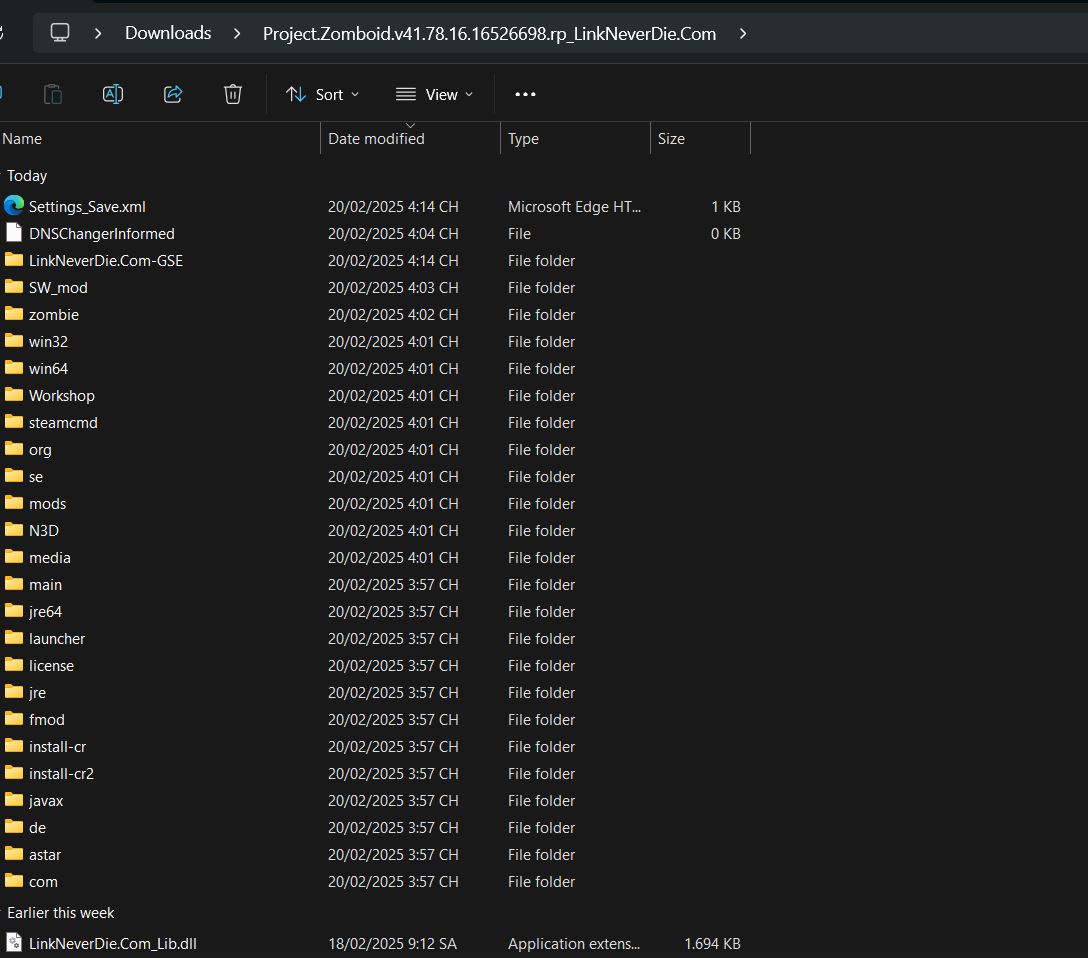This screenshot has width=1088, height=958.
Task: Open the Sort dropdown menu
Action: pos(322,94)
